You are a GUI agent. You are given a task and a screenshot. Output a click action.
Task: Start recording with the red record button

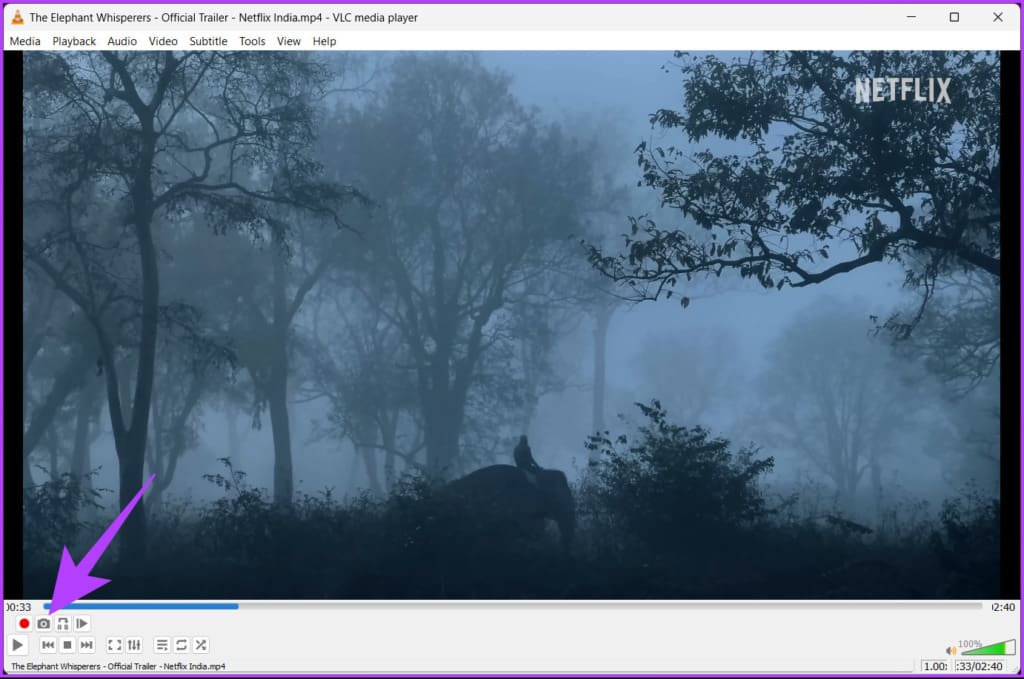[x=24, y=624]
